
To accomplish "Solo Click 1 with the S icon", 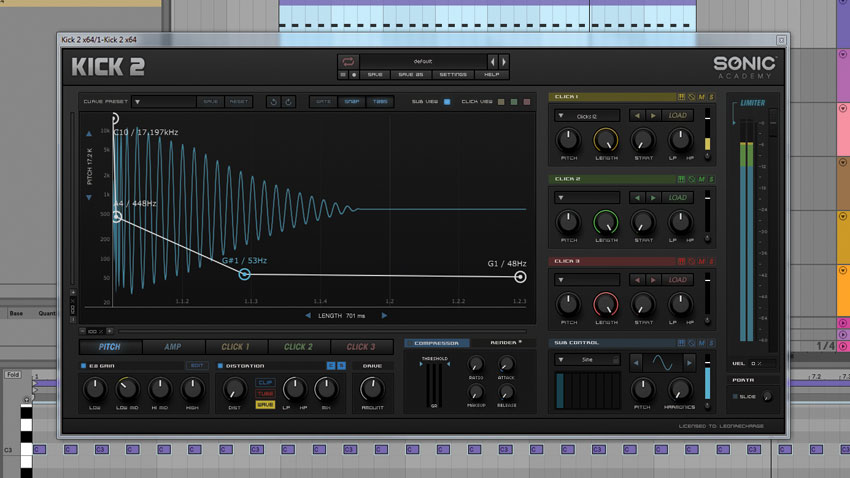I will pyautogui.click(x=711, y=97).
